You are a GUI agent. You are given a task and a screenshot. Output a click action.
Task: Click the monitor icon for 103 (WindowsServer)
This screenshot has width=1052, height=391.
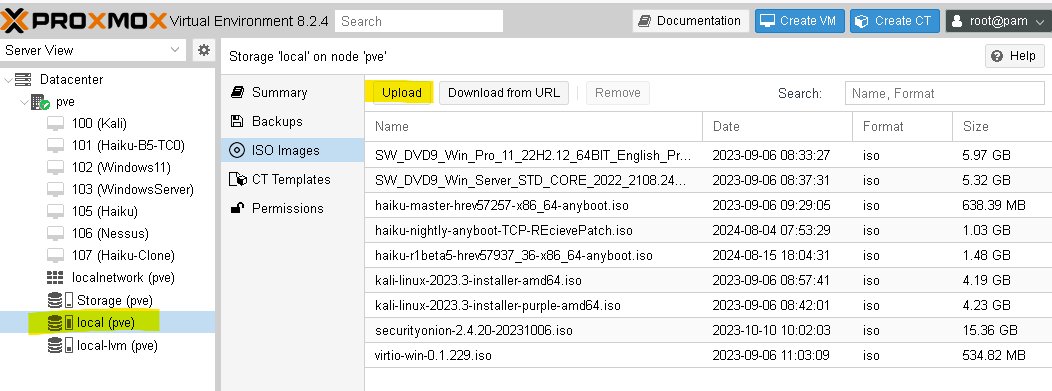coord(56,190)
